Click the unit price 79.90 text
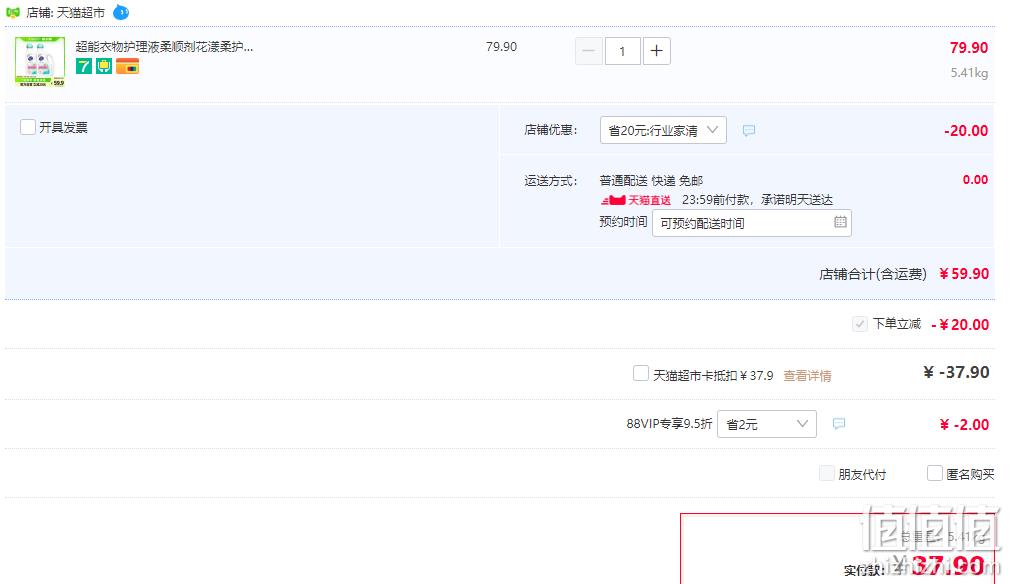This screenshot has height=584, width=1010. click(x=501, y=46)
